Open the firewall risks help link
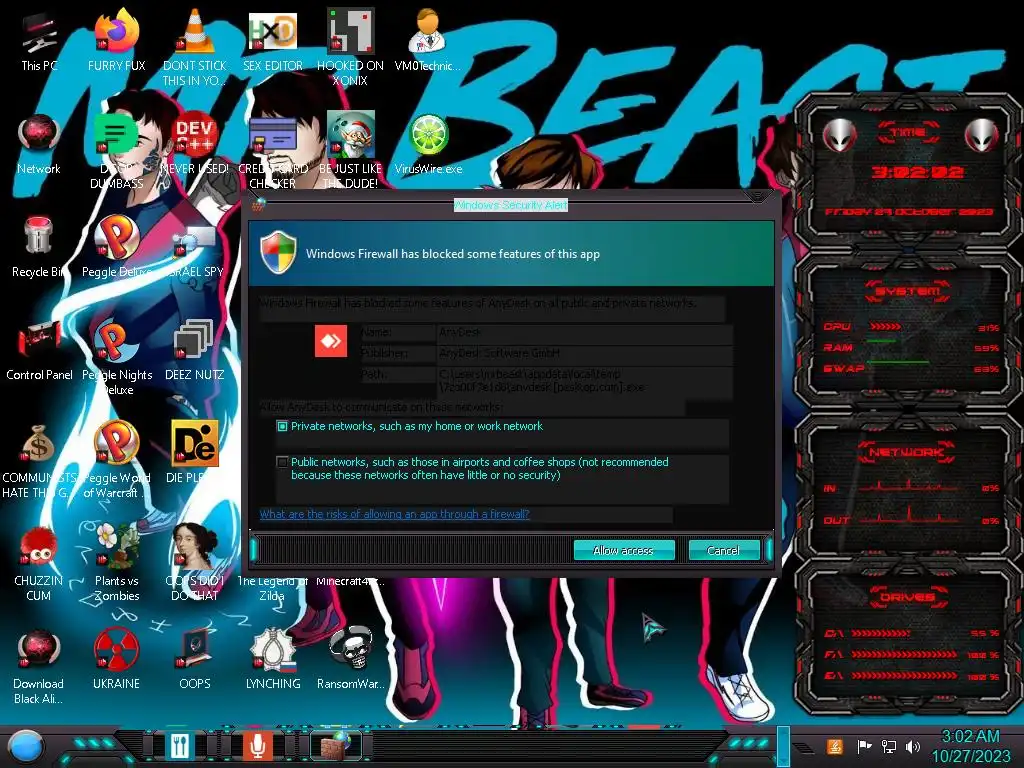Viewport: 1024px width, 768px height. pos(394,514)
